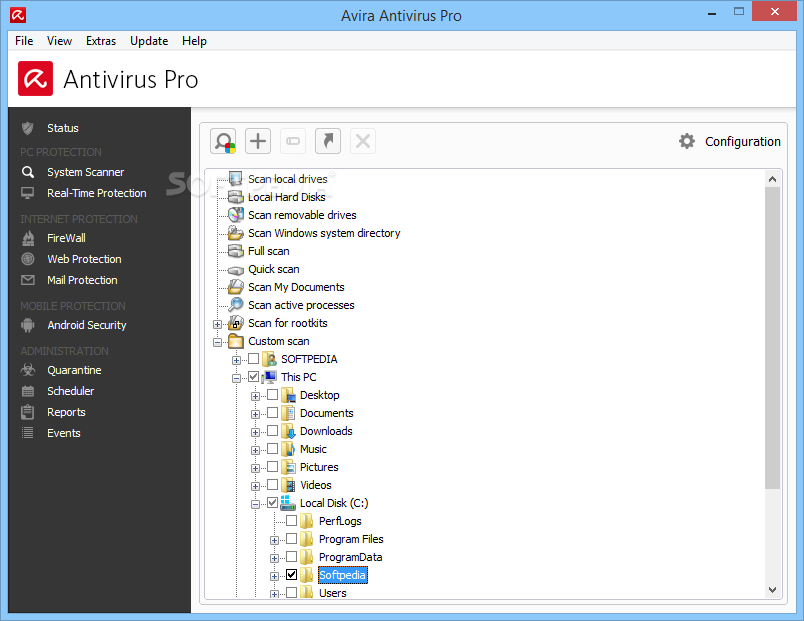This screenshot has width=804, height=621.
Task: Check the Program Files checkbox
Action: 292,538
